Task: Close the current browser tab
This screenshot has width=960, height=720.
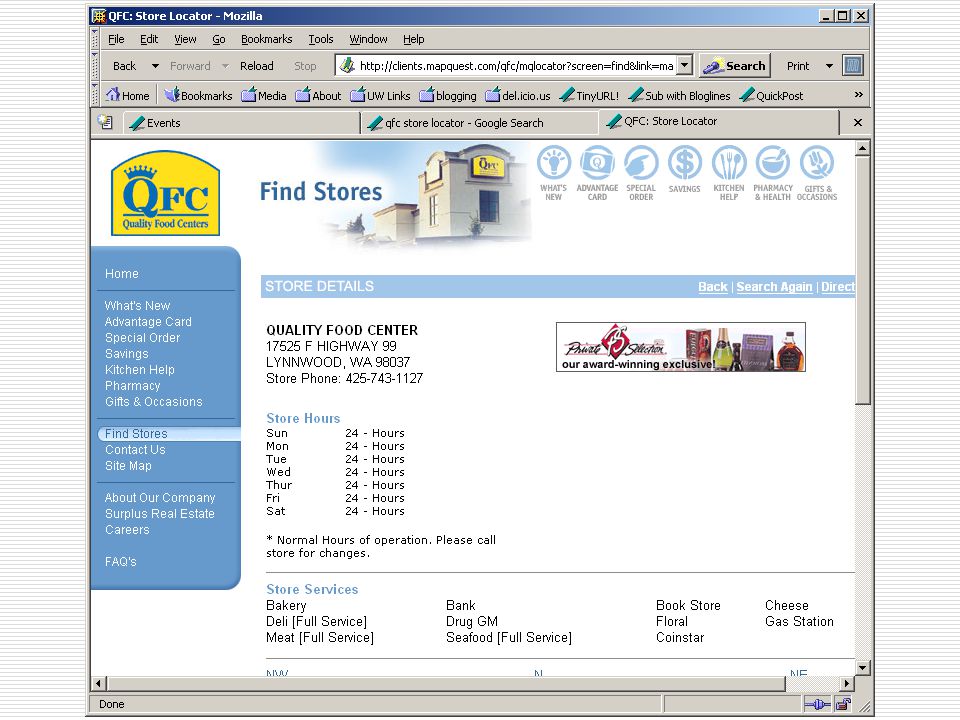Action: (x=858, y=122)
